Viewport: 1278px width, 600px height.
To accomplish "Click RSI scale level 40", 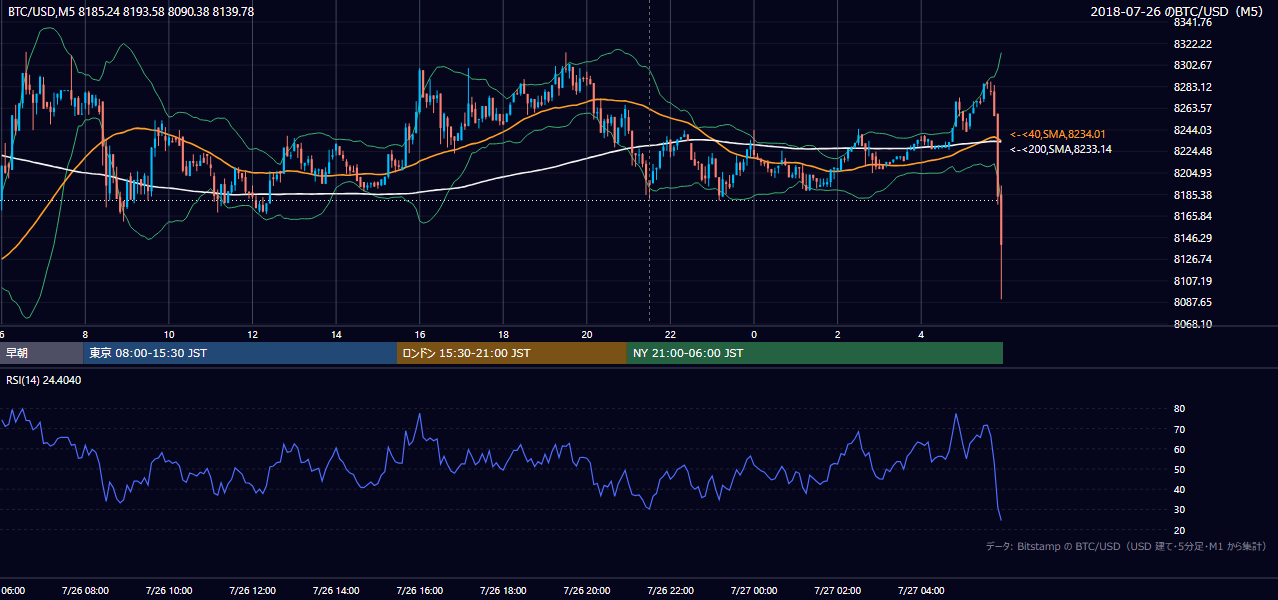I will [x=1179, y=489].
